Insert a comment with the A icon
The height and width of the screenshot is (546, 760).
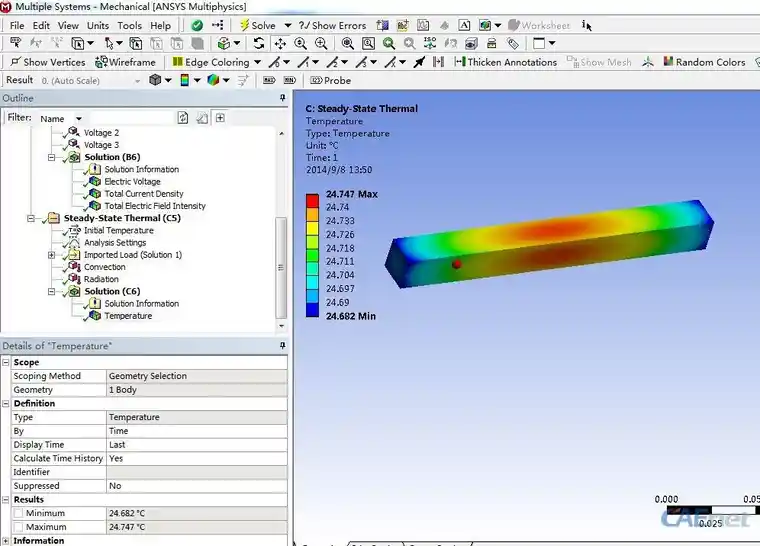(464, 26)
